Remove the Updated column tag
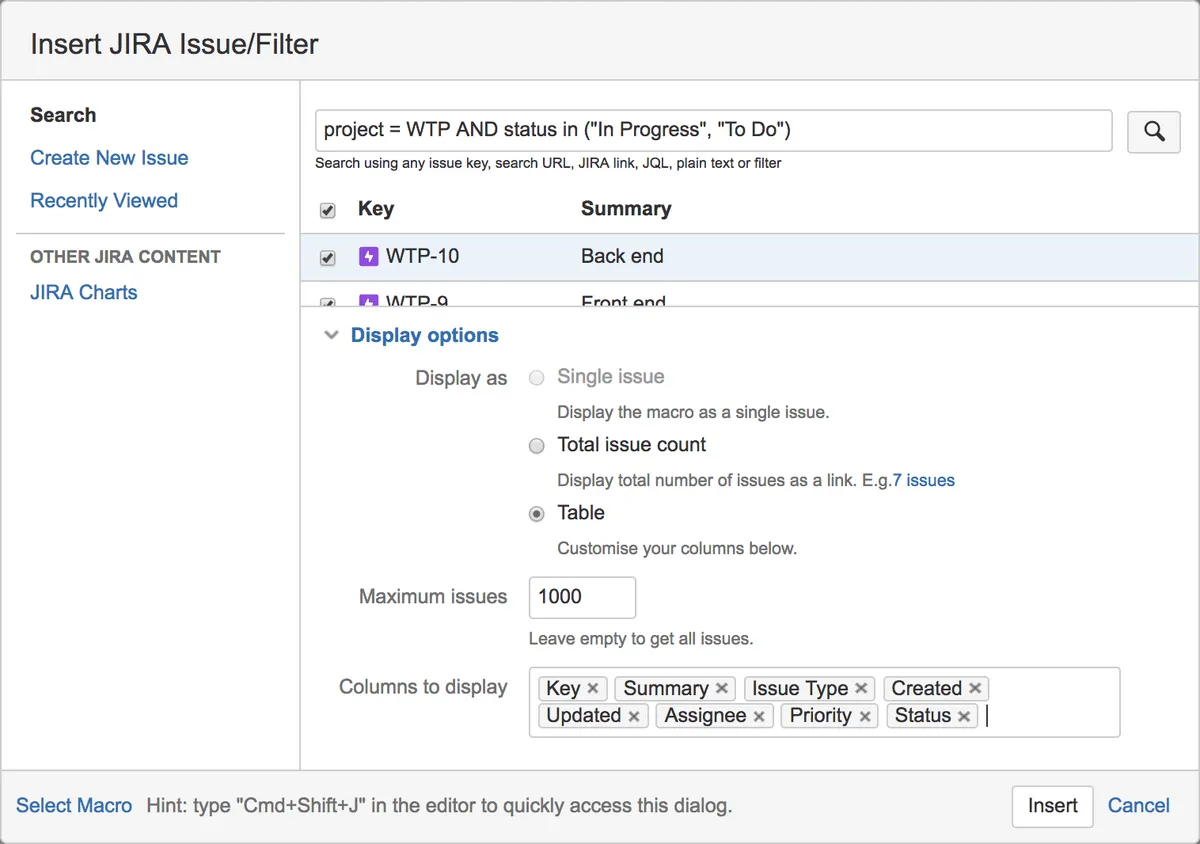The image size is (1200, 844). tap(634, 716)
